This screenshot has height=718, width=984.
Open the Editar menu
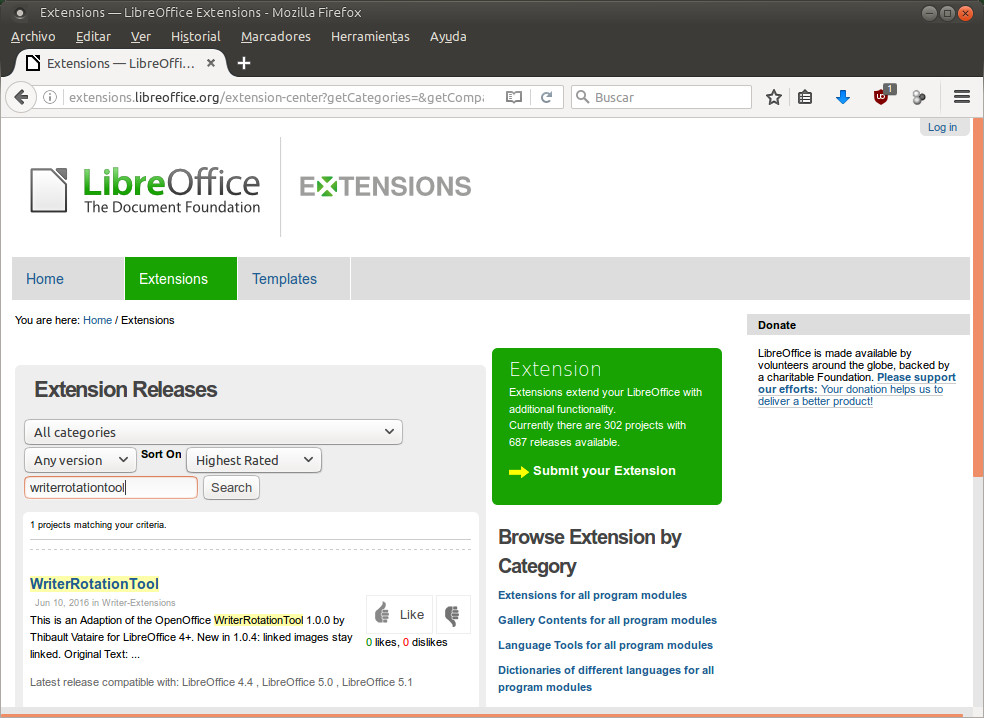pyautogui.click(x=94, y=36)
